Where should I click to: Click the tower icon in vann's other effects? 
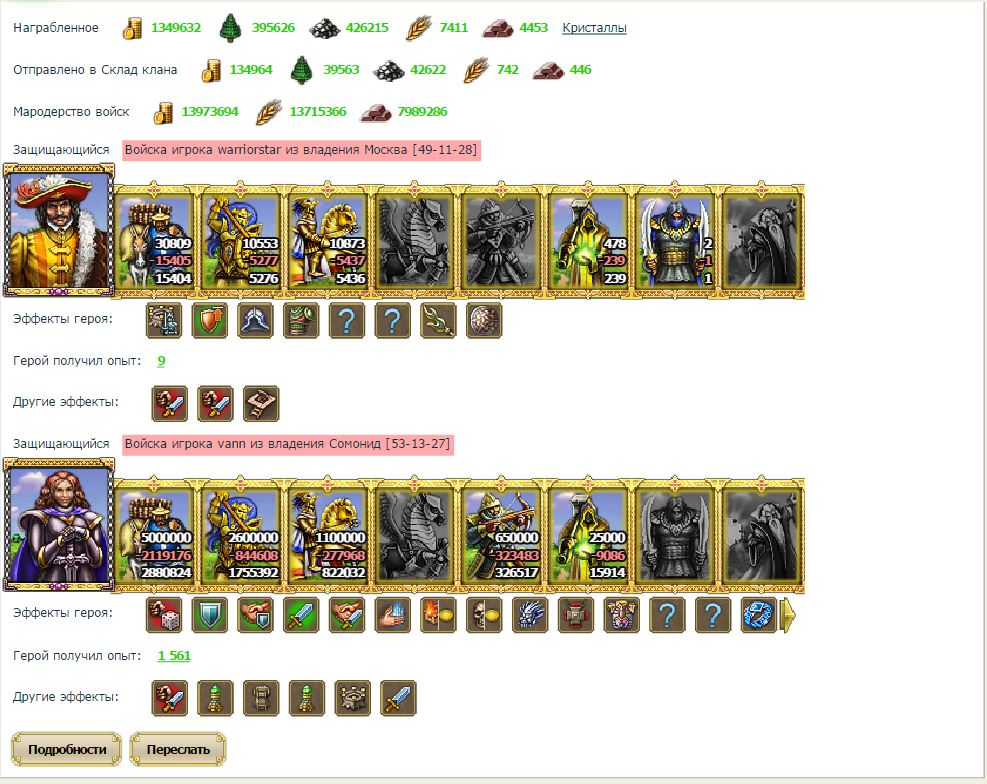[352, 698]
